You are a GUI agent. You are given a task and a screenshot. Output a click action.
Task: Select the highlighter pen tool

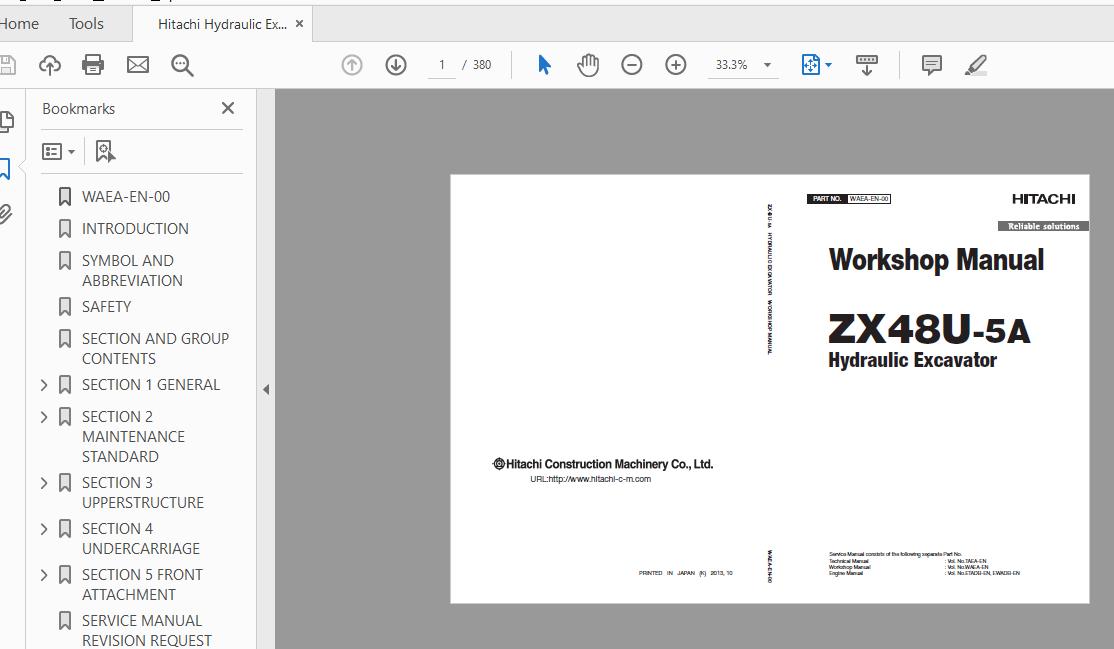pyautogui.click(x=976, y=65)
